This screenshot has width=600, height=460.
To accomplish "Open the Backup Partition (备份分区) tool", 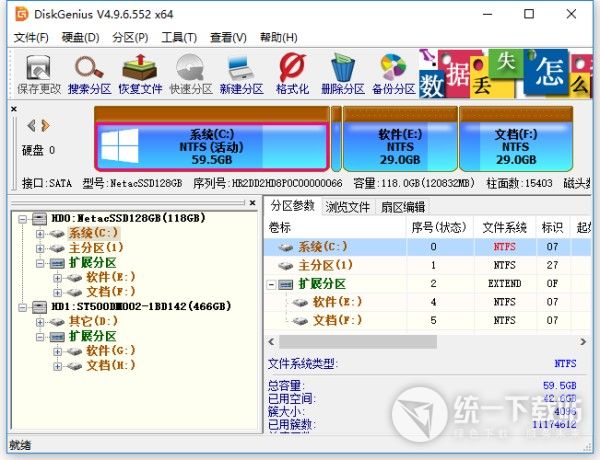I will 394,75.
